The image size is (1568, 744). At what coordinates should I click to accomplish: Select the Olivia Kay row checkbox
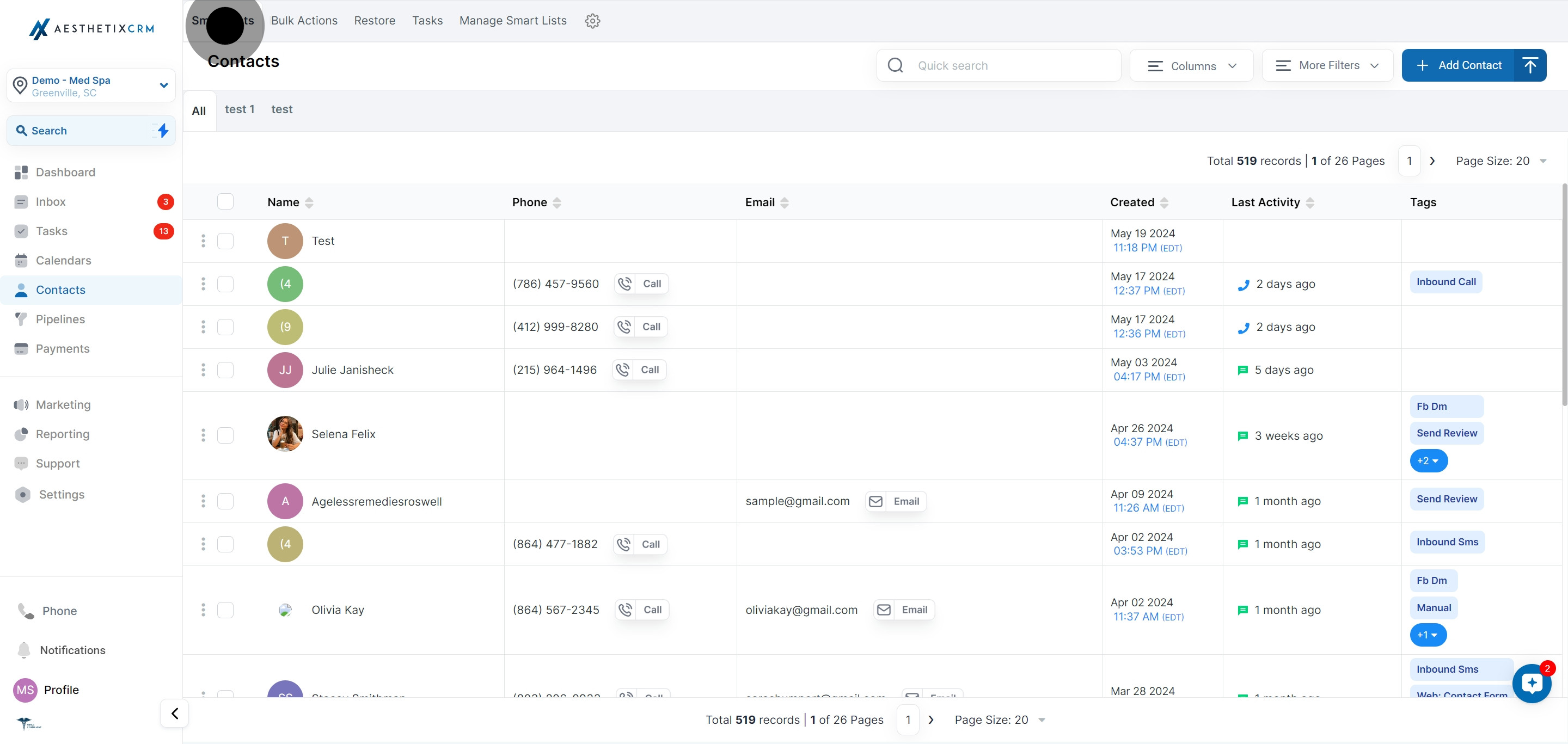tap(225, 610)
